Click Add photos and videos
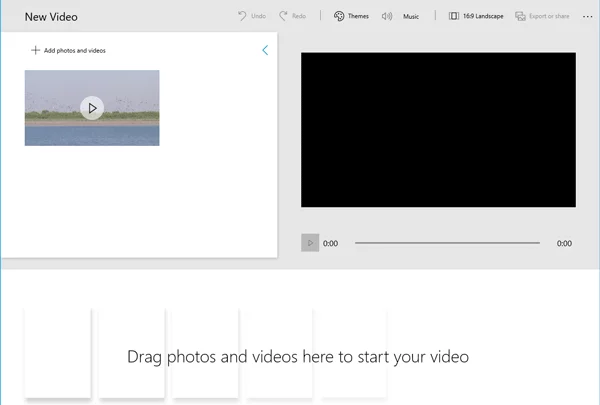 pyautogui.click(x=68, y=50)
